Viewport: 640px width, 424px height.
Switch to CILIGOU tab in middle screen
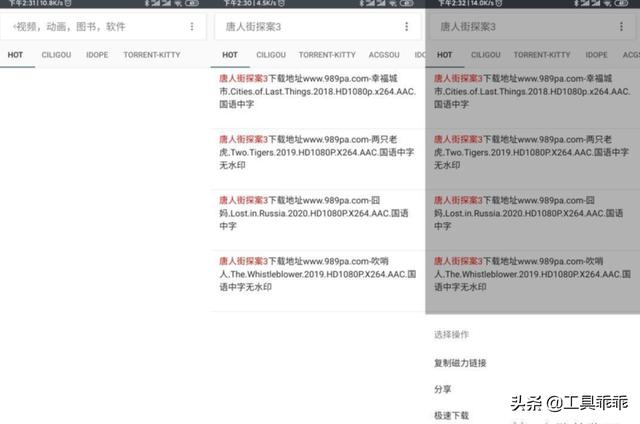click(x=271, y=55)
